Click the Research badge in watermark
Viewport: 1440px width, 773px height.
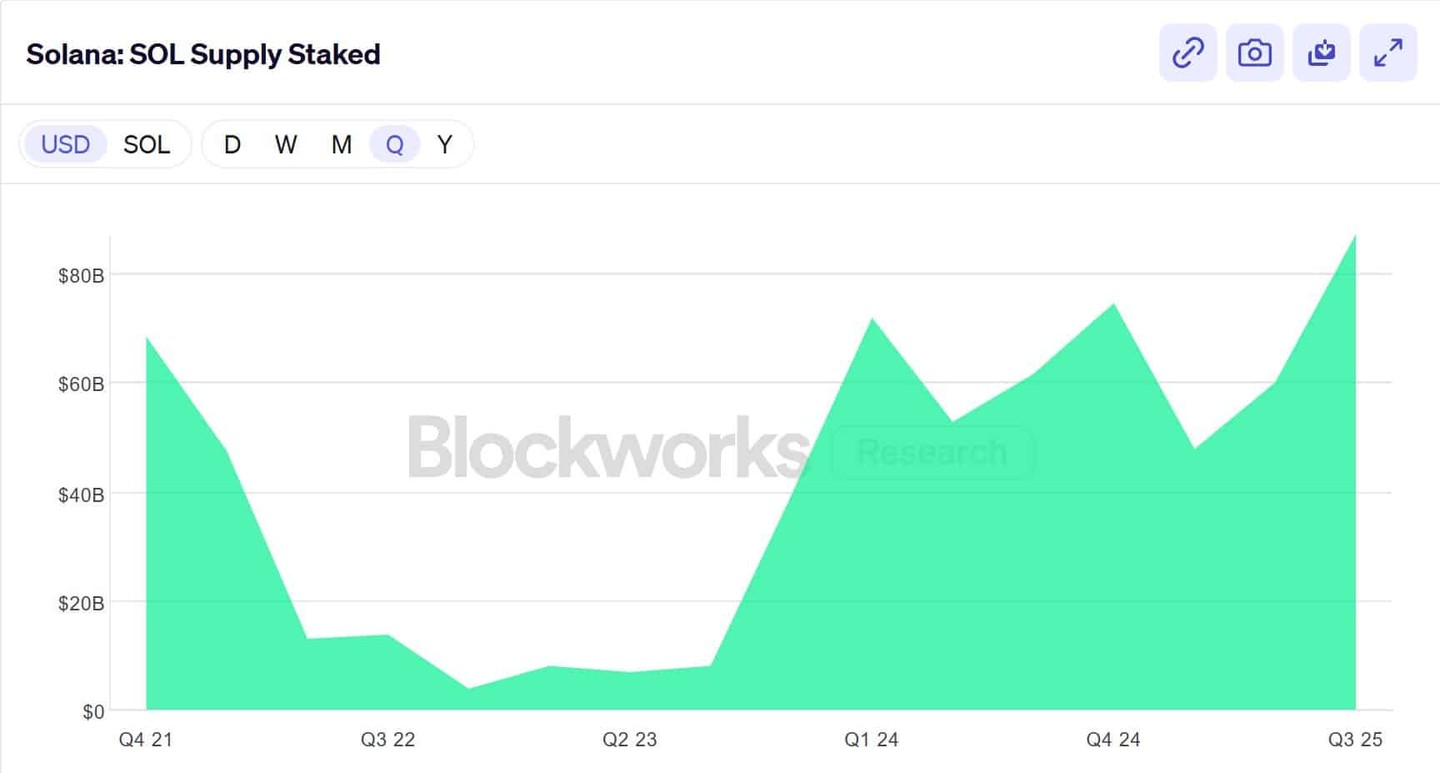click(933, 452)
